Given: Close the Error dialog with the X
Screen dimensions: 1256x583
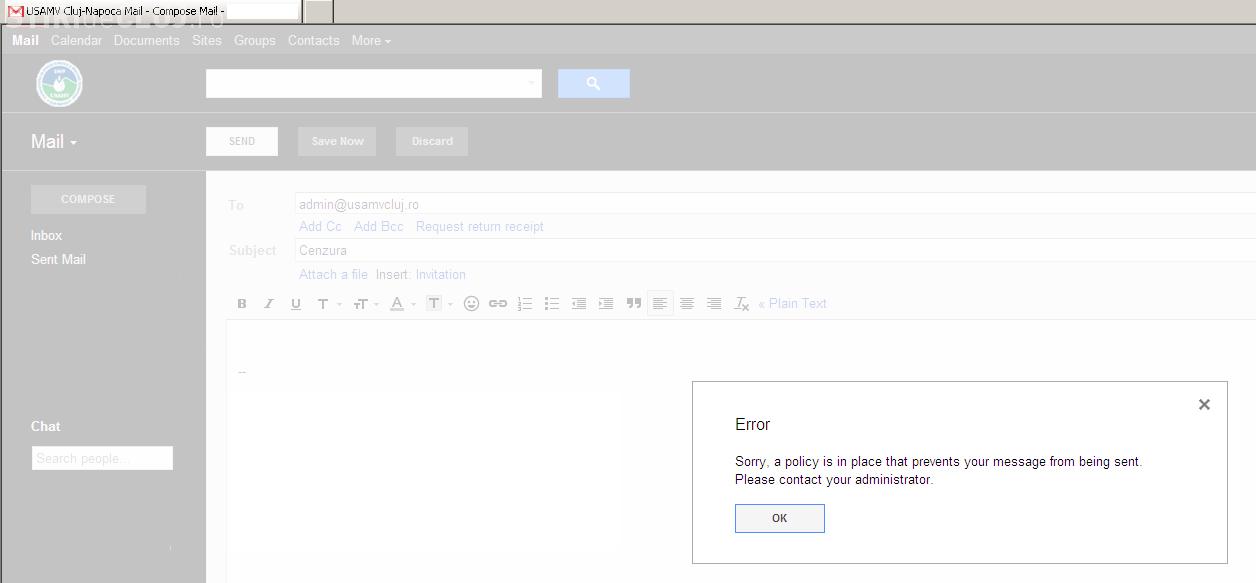Looking at the screenshot, I should coord(1204,405).
